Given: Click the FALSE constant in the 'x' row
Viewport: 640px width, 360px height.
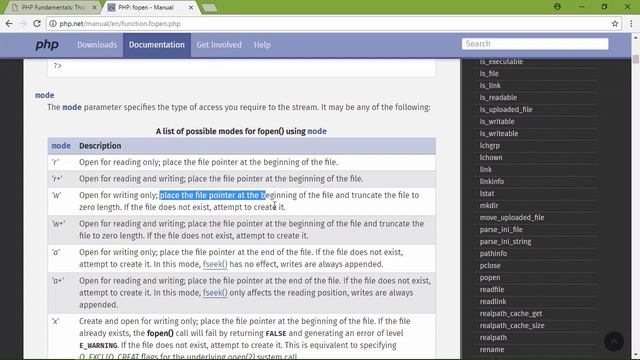Looking at the screenshot, I should 276,333.
